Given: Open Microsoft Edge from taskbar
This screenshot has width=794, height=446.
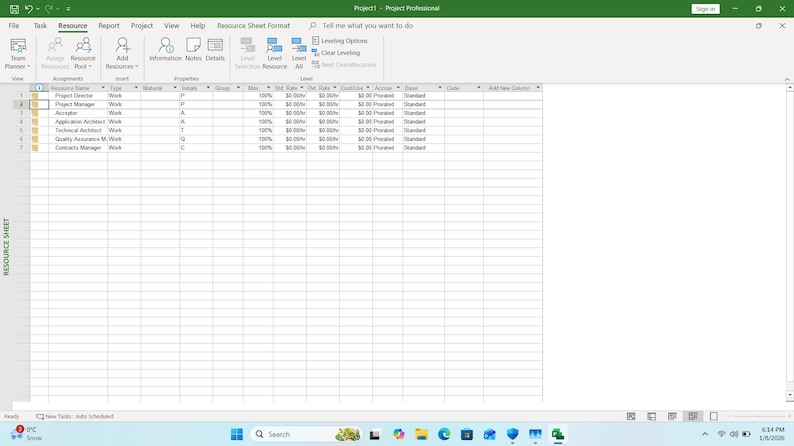Looking at the screenshot, I should point(444,434).
